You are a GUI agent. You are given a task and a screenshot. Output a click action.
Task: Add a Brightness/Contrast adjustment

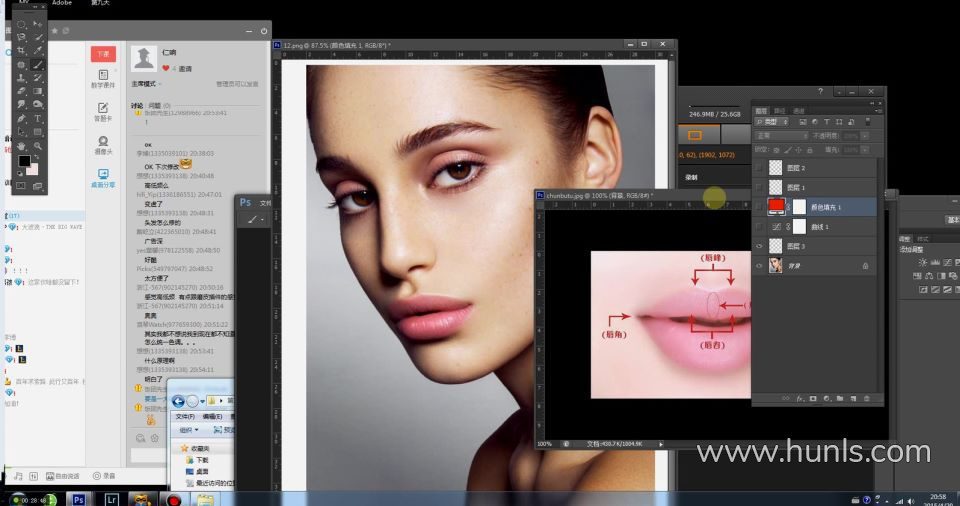(x=923, y=262)
